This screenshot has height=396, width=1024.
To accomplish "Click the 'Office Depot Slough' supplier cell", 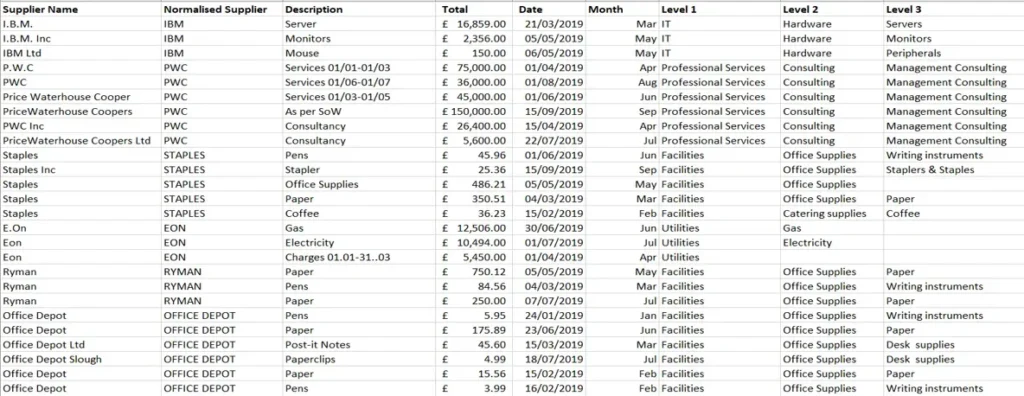I will pyautogui.click(x=81, y=359).
